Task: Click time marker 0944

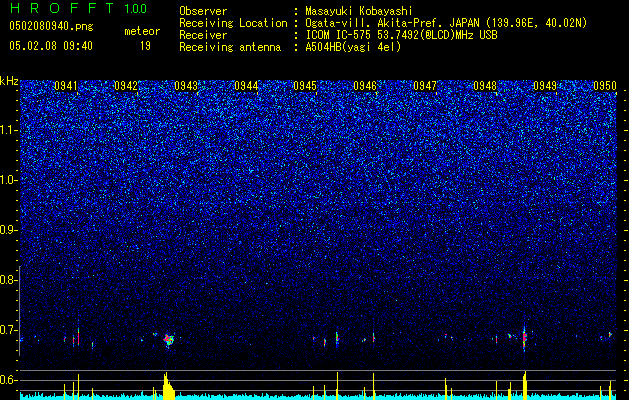Action: click(x=246, y=86)
